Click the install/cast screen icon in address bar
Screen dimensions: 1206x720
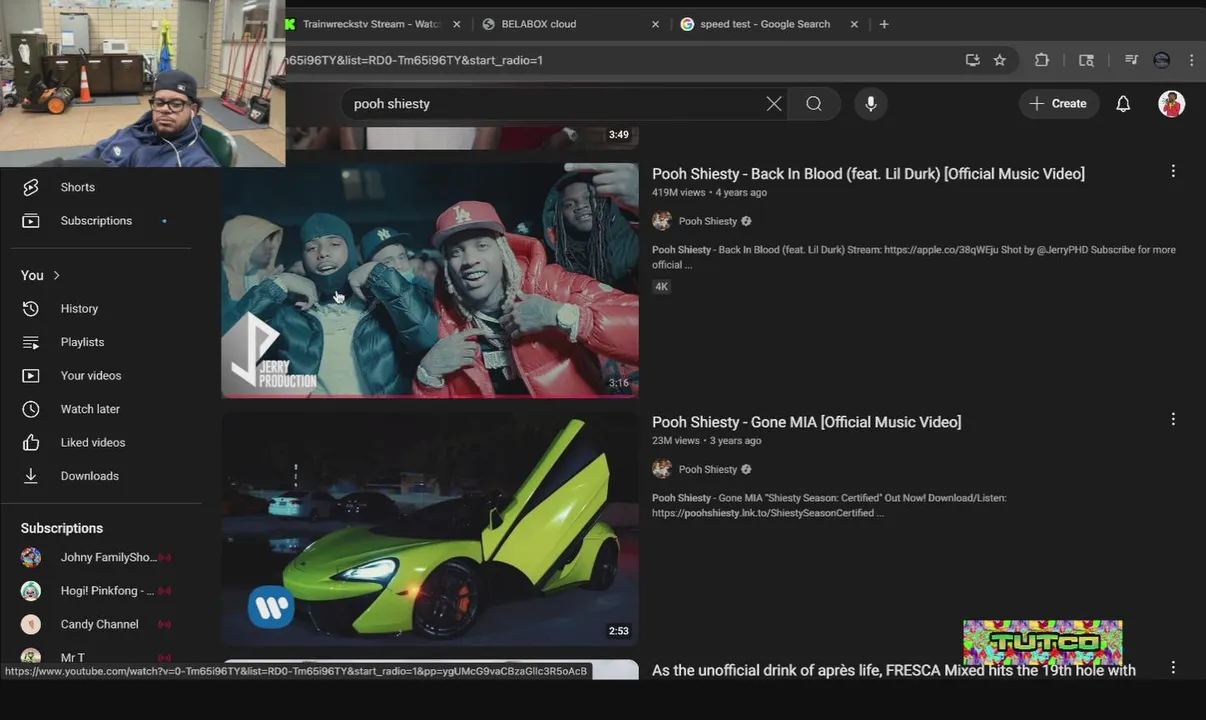click(x=972, y=60)
